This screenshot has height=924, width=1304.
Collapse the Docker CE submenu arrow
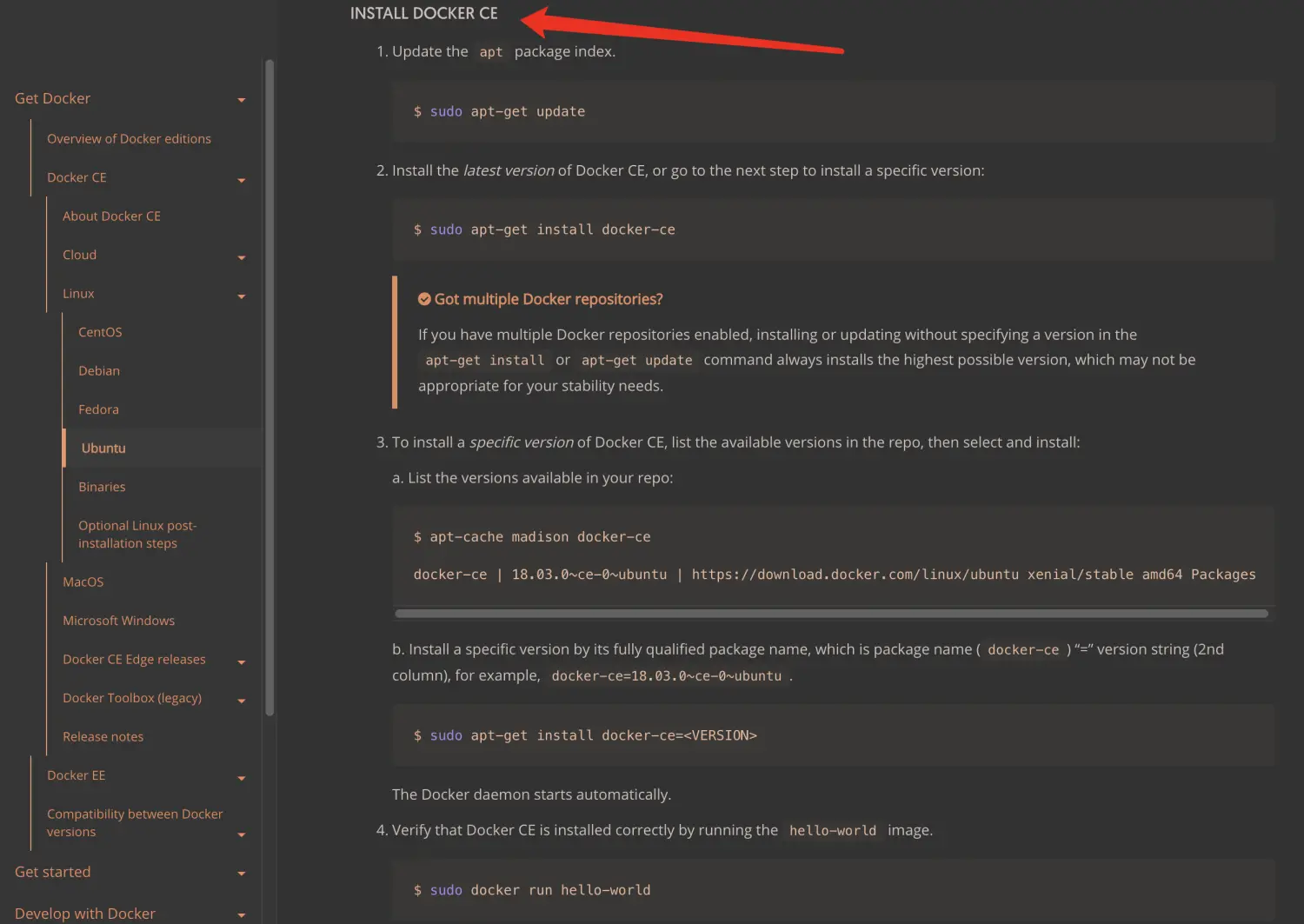point(242,181)
